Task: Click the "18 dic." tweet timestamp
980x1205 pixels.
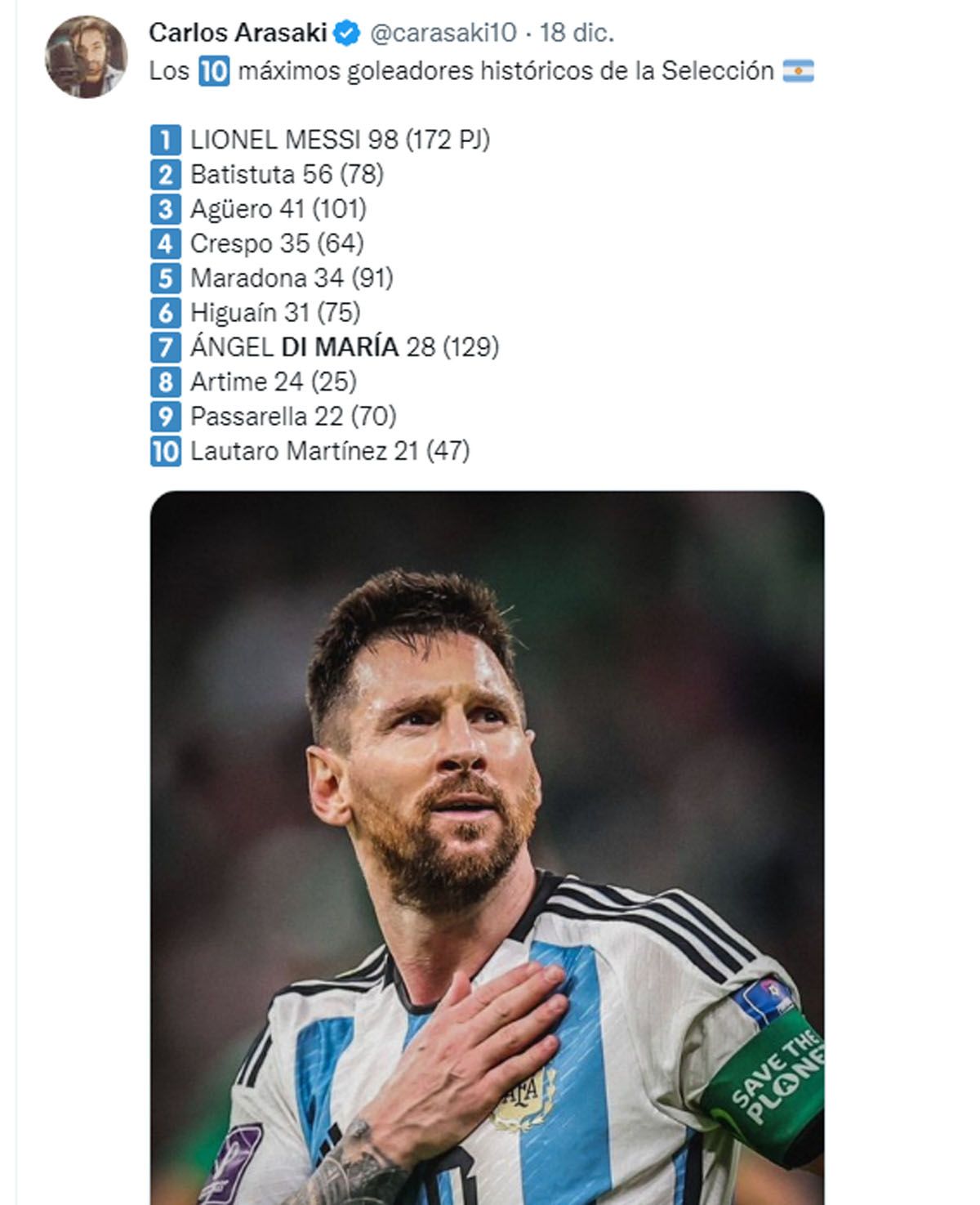Action: tap(577, 33)
